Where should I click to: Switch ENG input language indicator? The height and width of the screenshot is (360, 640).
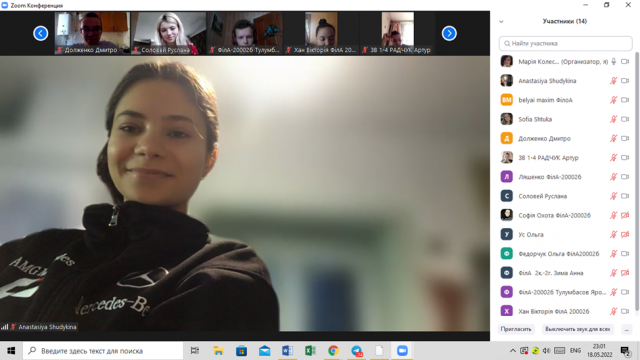click(576, 351)
